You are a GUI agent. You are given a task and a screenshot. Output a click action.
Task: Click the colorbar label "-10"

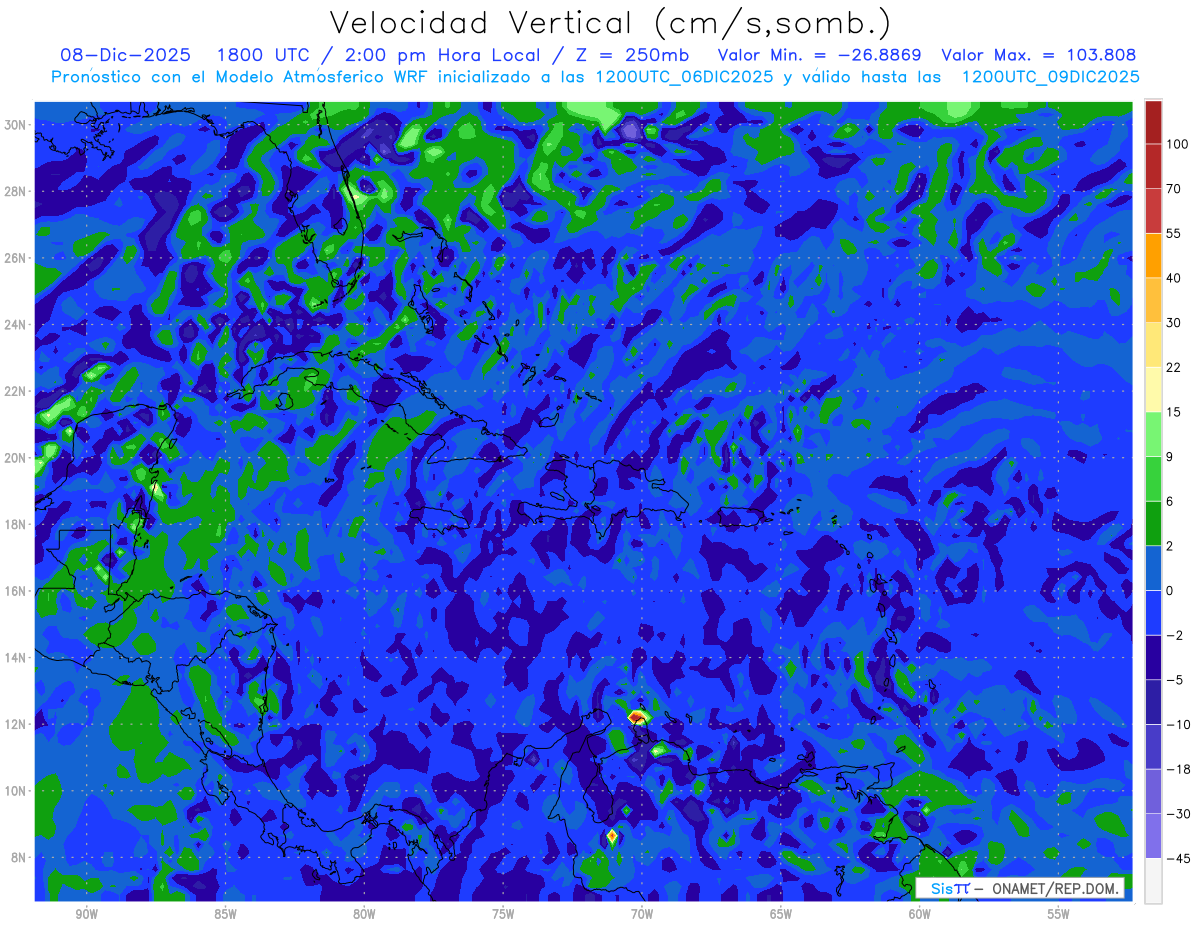tap(1177, 725)
